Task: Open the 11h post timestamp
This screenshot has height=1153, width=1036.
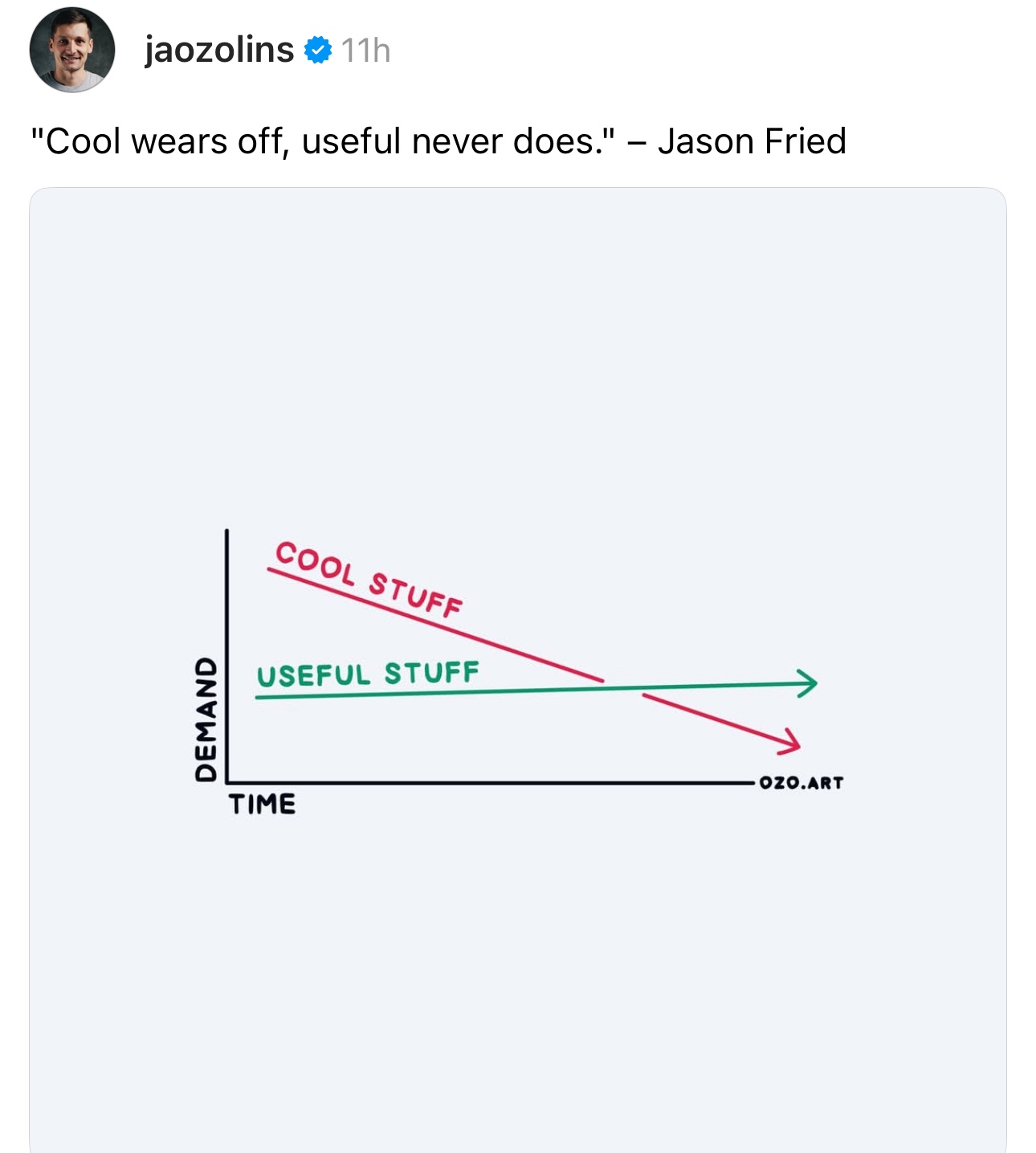Action: [x=365, y=51]
